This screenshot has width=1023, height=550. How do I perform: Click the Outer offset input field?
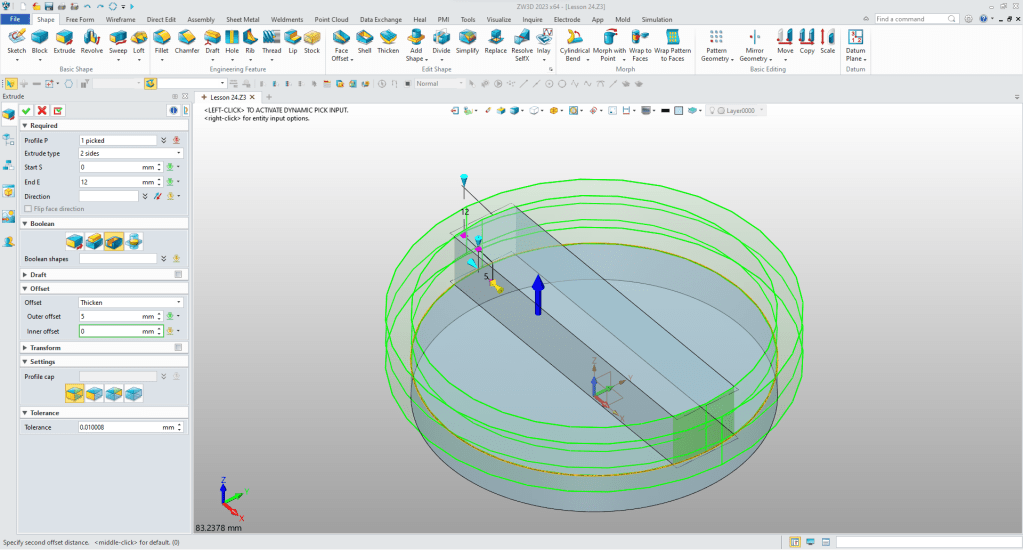pos(110,316)
